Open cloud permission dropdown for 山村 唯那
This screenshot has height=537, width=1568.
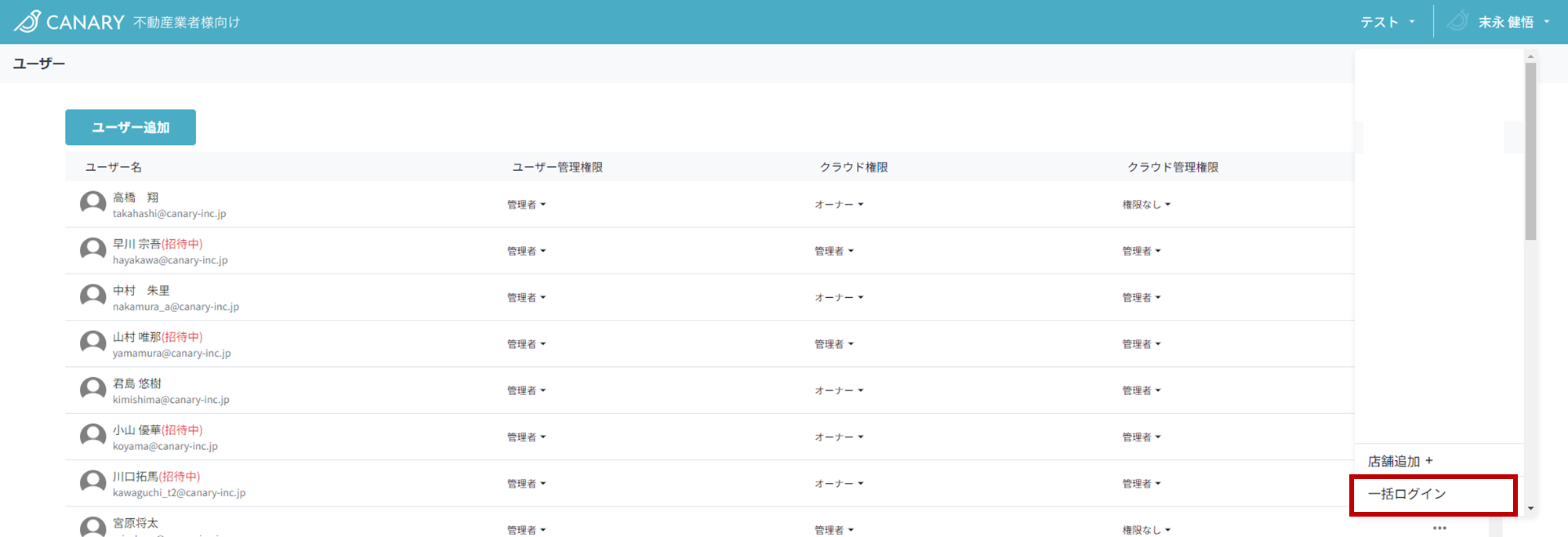coord(834,344)
